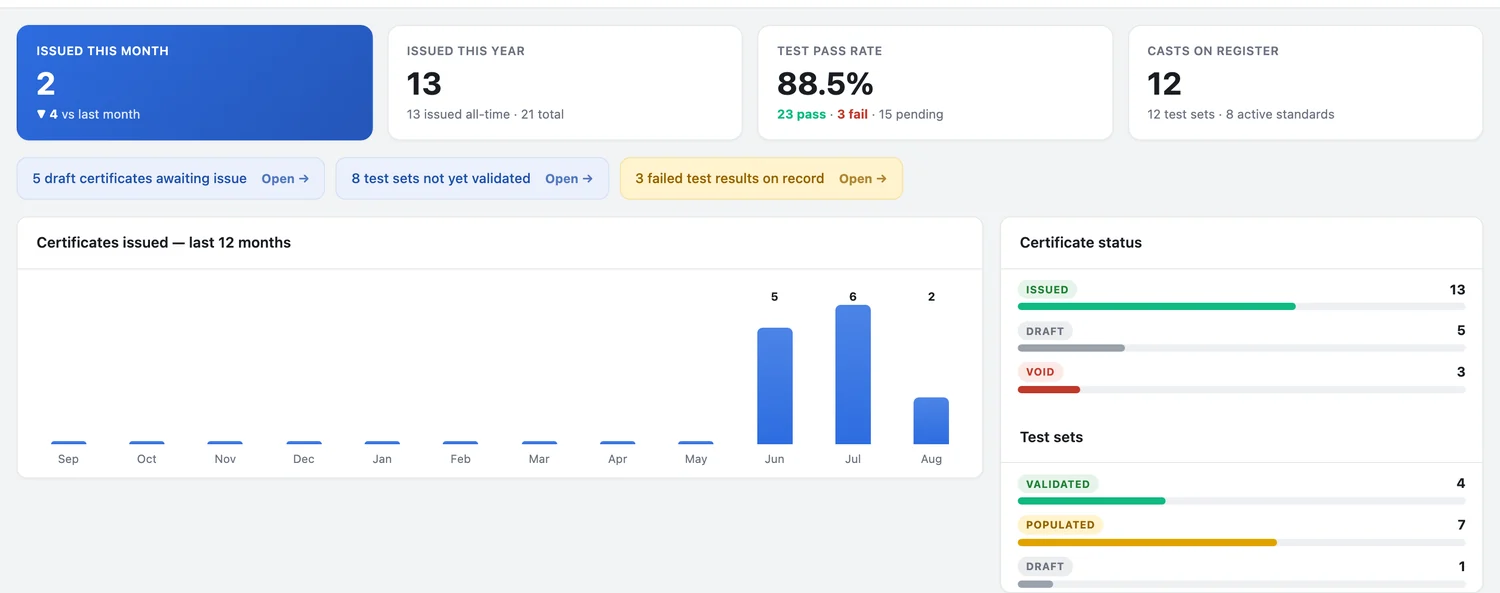Select the Test Pass Rate card
This screenshot has width=1500, height=593.
coord(935,83)
